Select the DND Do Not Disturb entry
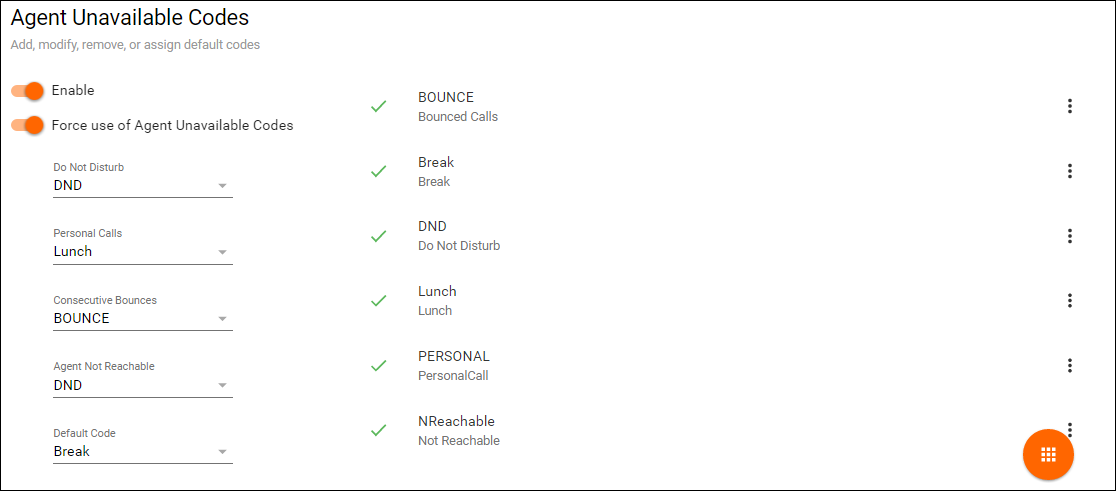Viewport: 1116px width, 491px height. pos(458,236)
